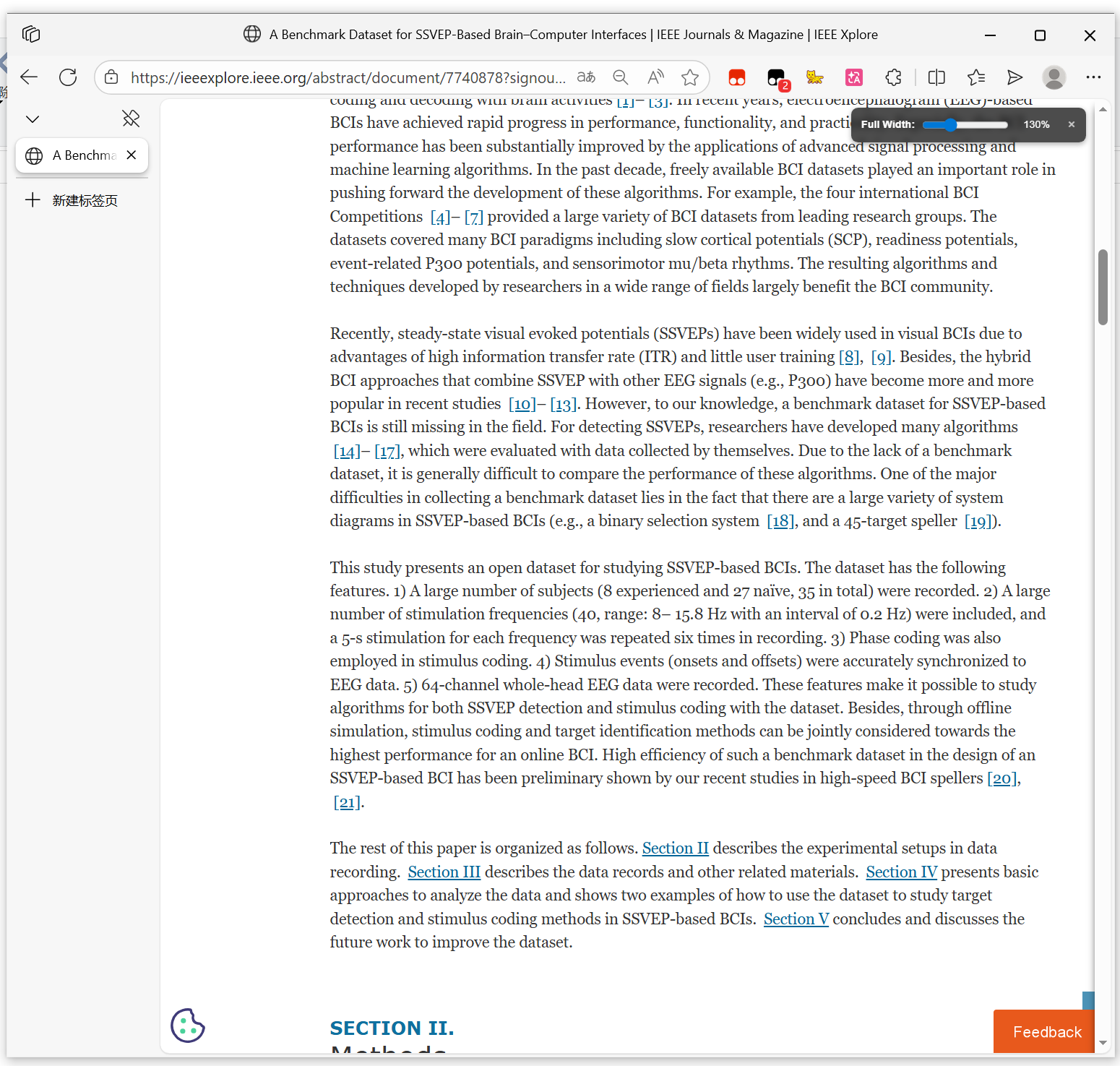The image size is (1120, 1066).
Task: Close the Full Width popup
Action: point(1072,124)
